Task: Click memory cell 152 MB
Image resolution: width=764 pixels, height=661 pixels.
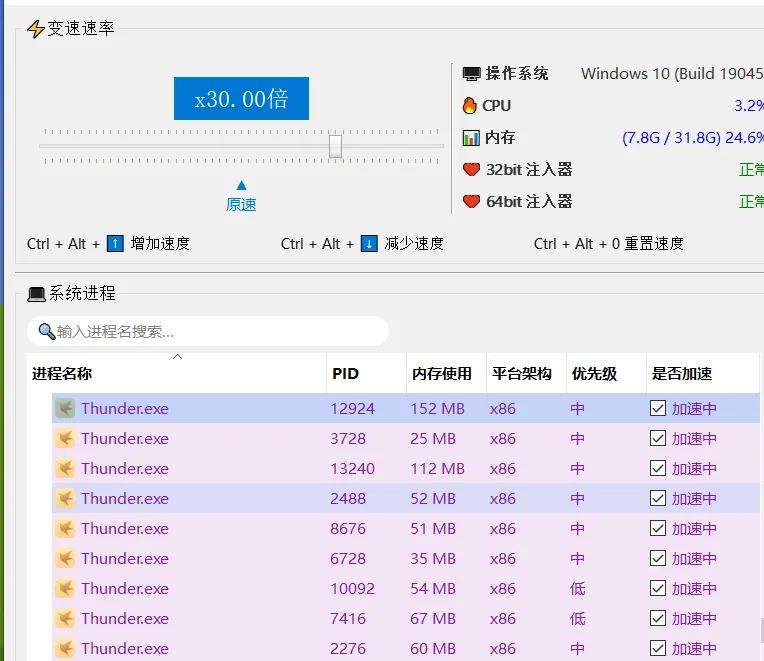Action: [x=437, y=408]
